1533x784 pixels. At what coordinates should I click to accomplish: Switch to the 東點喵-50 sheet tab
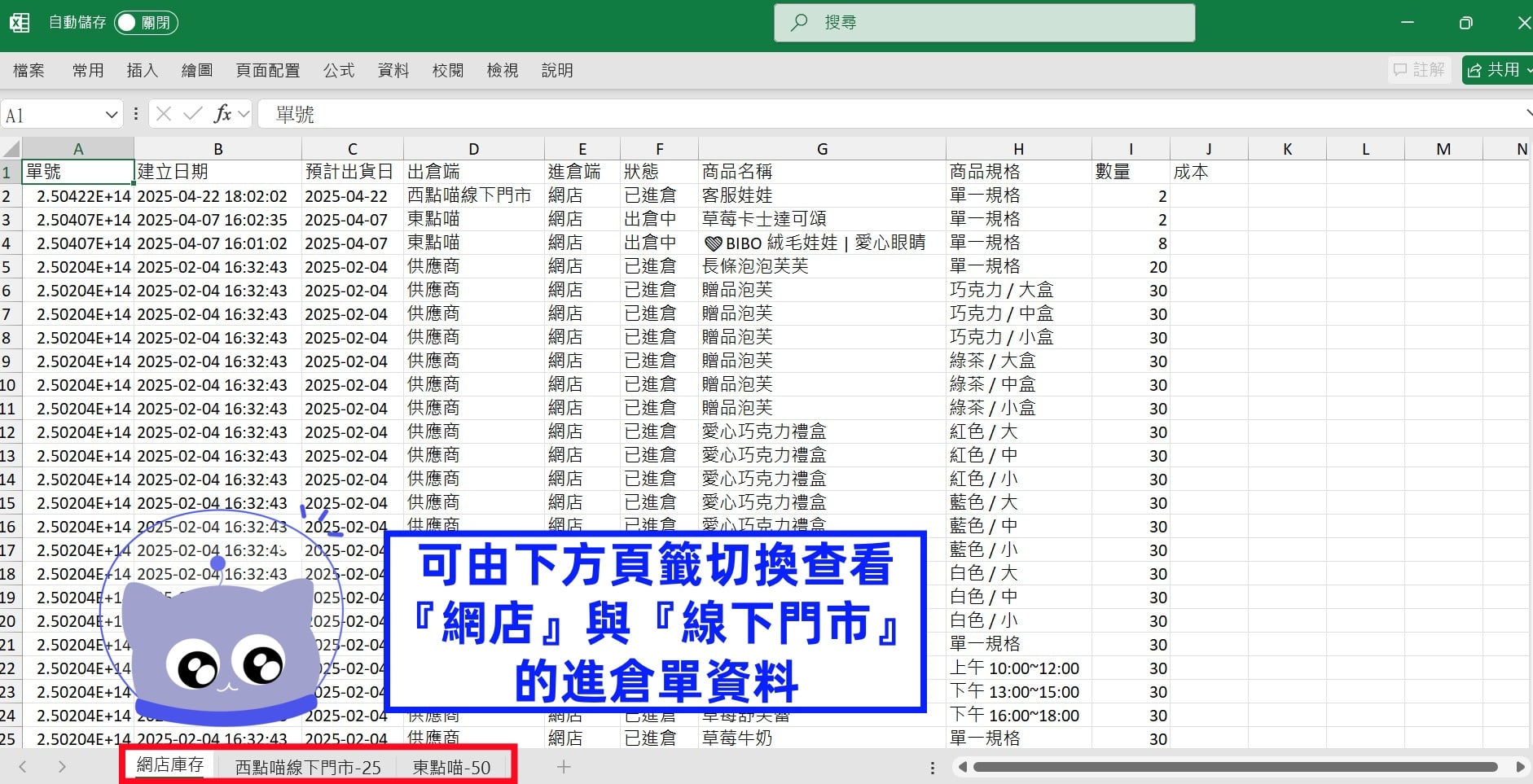coord(451,767)
